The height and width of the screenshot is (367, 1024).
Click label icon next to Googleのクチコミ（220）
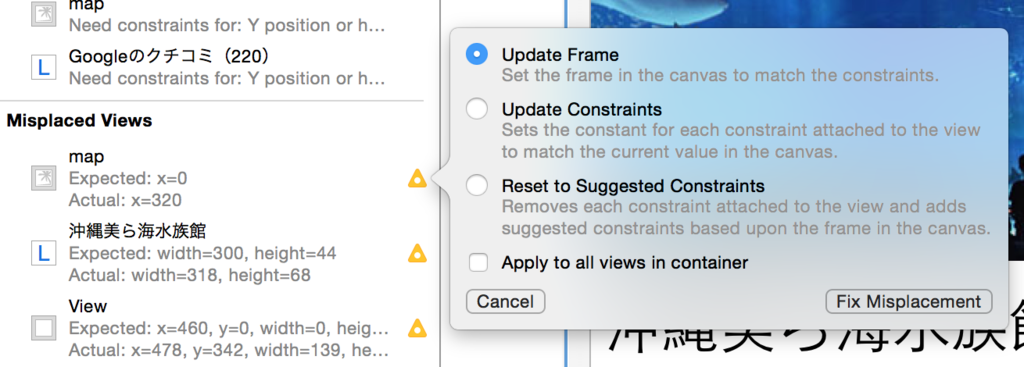click(44, 67)
